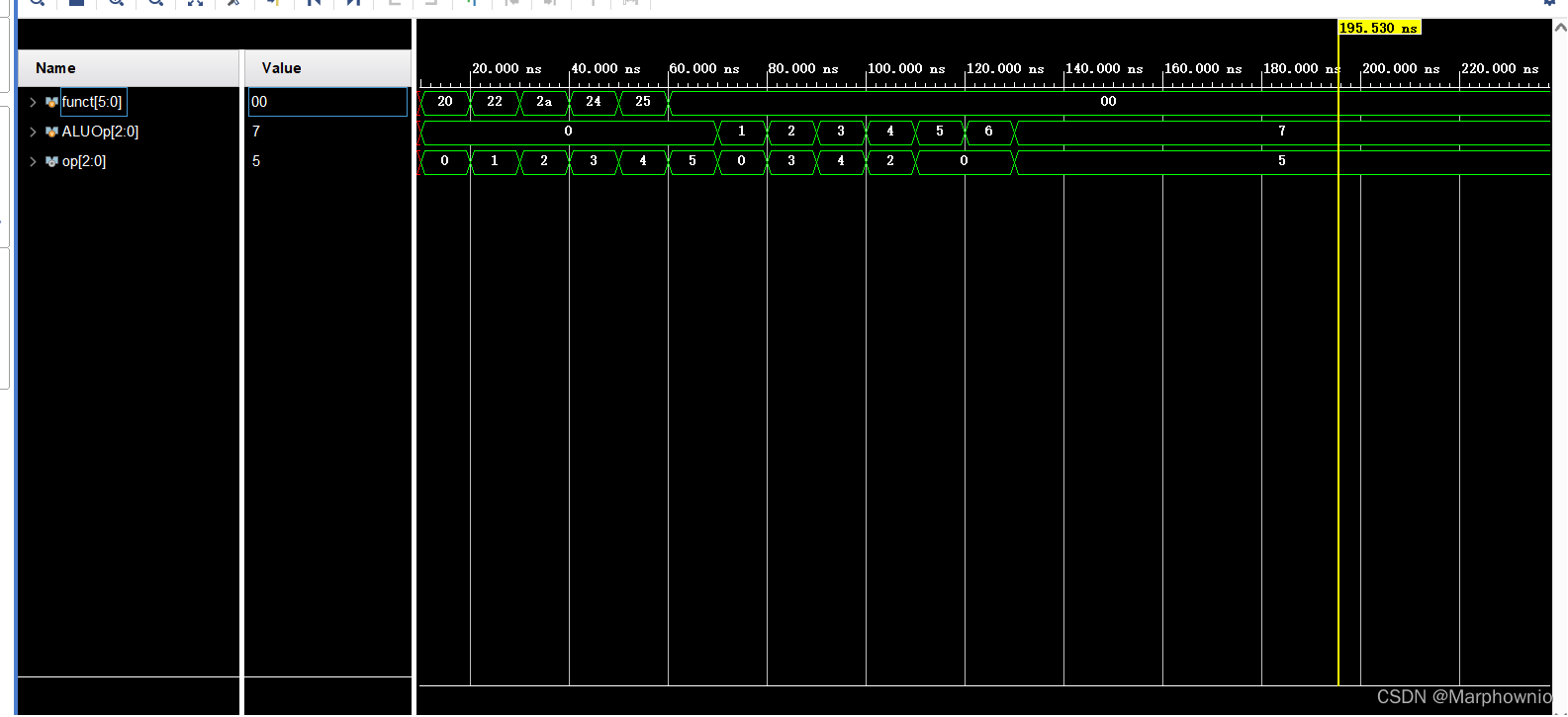Click the bus icon next to ALUOp[2:0]

tap(51, 132)
